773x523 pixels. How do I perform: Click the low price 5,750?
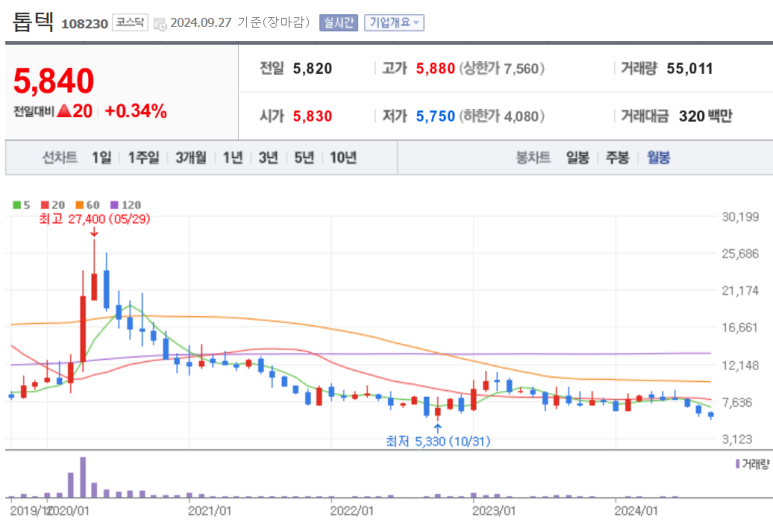point(435,116)
